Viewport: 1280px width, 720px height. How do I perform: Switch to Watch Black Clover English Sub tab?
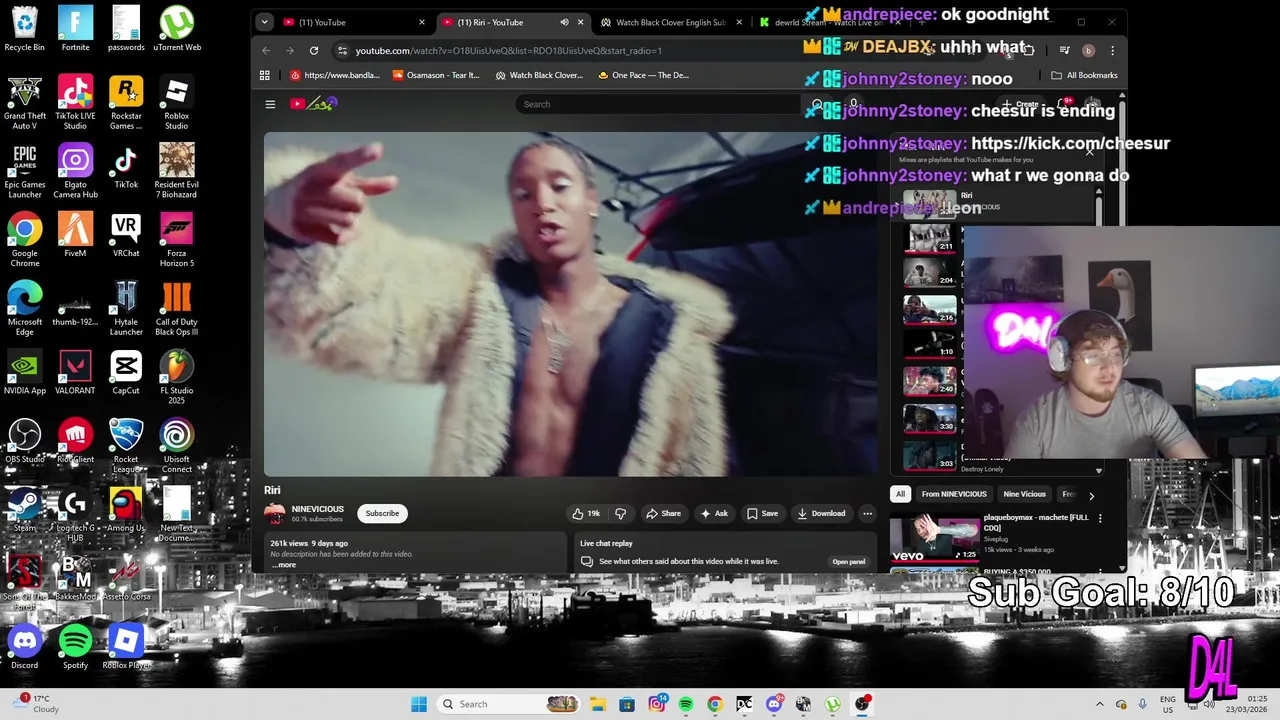point(671,22)
